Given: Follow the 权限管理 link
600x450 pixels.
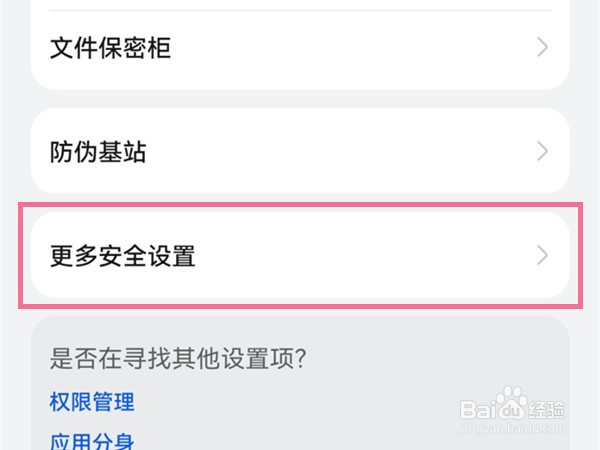Looking at the screenshot, I should pyautogui.click(x=92, y=402).
